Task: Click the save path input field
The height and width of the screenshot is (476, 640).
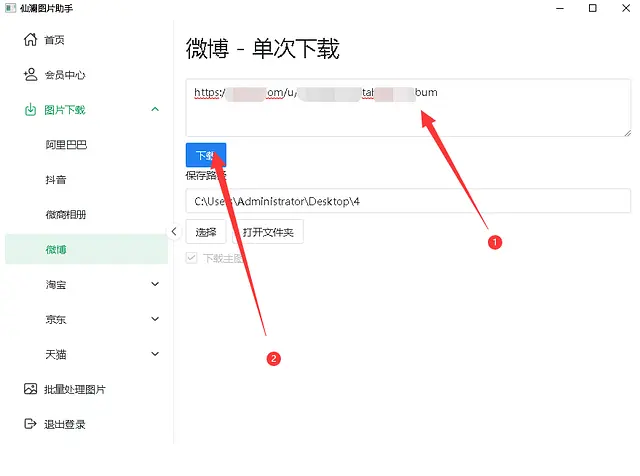Action: coord(408,201)
